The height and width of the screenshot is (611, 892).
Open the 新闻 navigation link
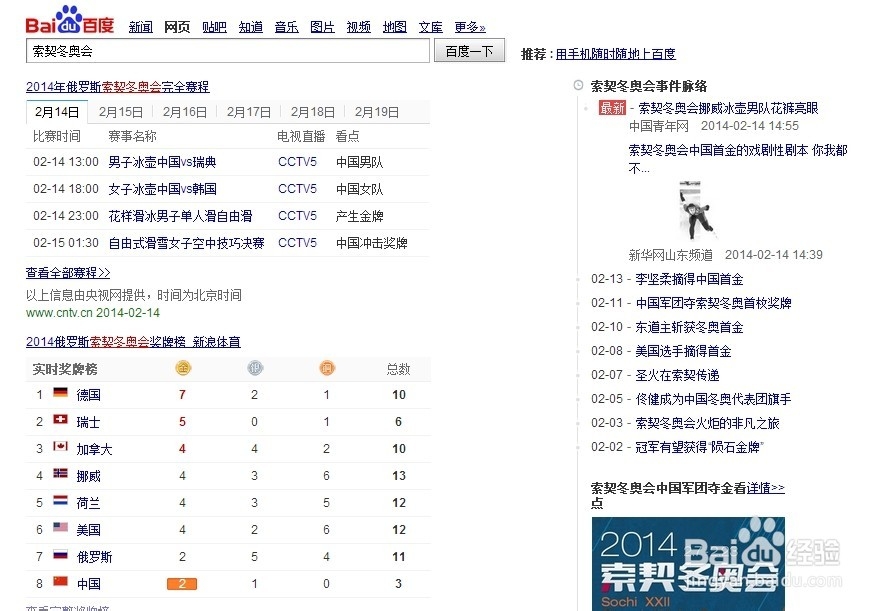pos(141,27)
